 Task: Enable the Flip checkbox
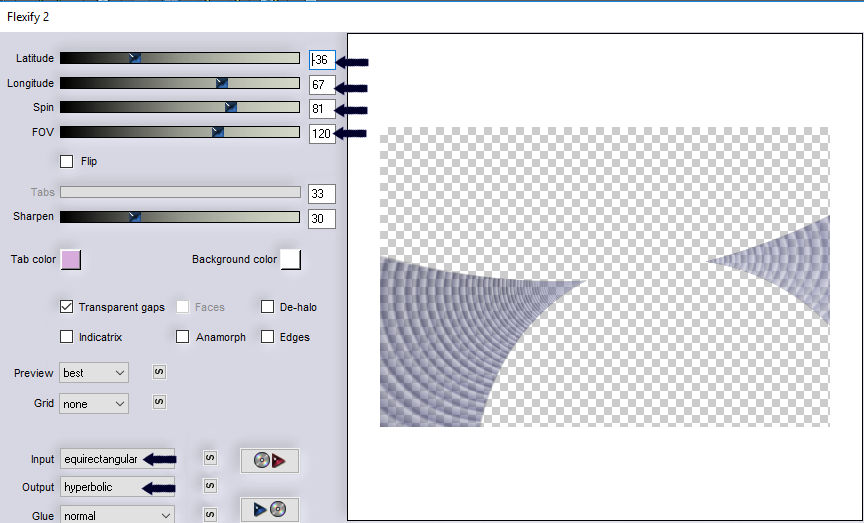click(x=66, y=161)
